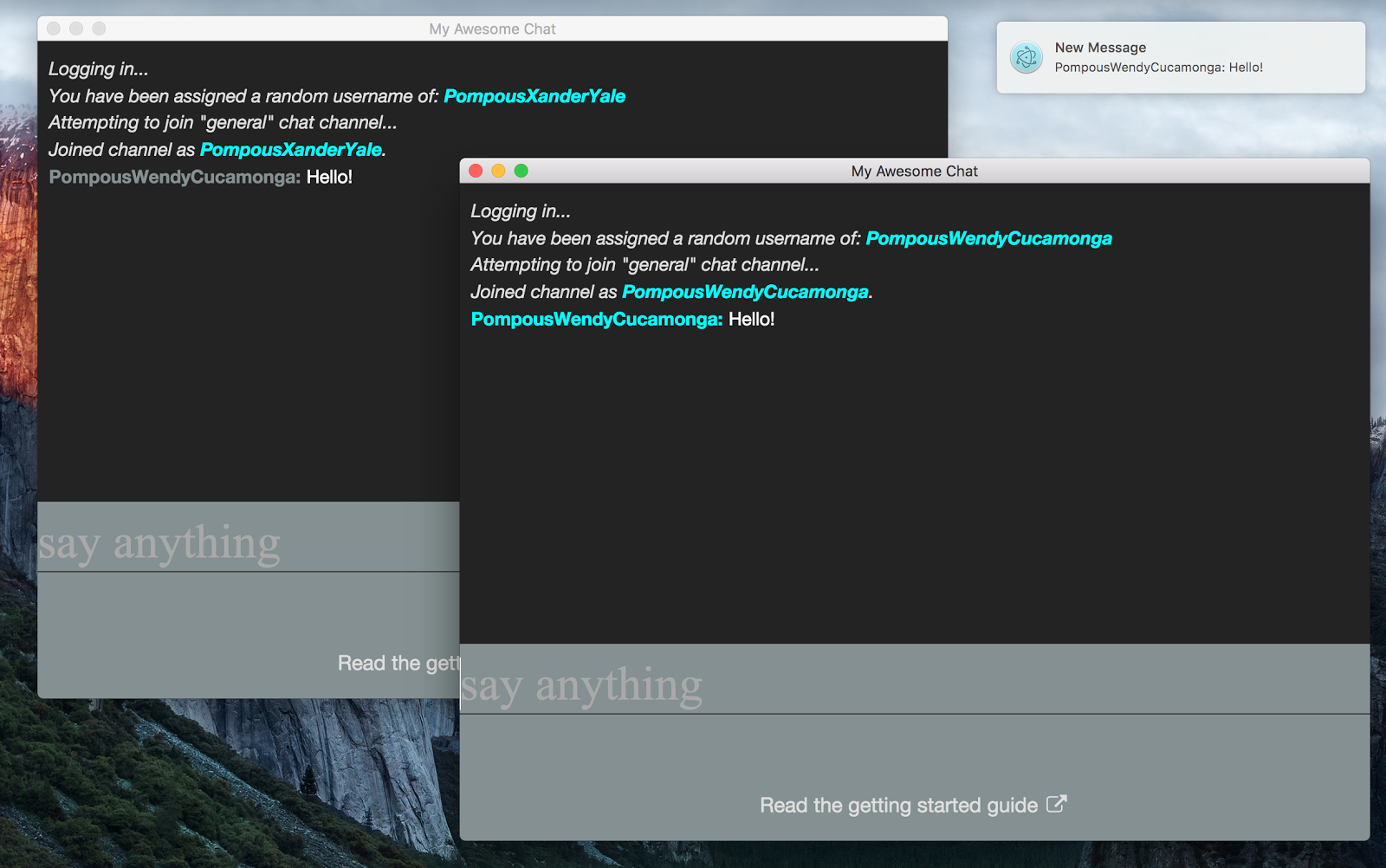Open the "Read the getting started guide" link
This screenshot has height=868, width=1386.
(898, 806)
